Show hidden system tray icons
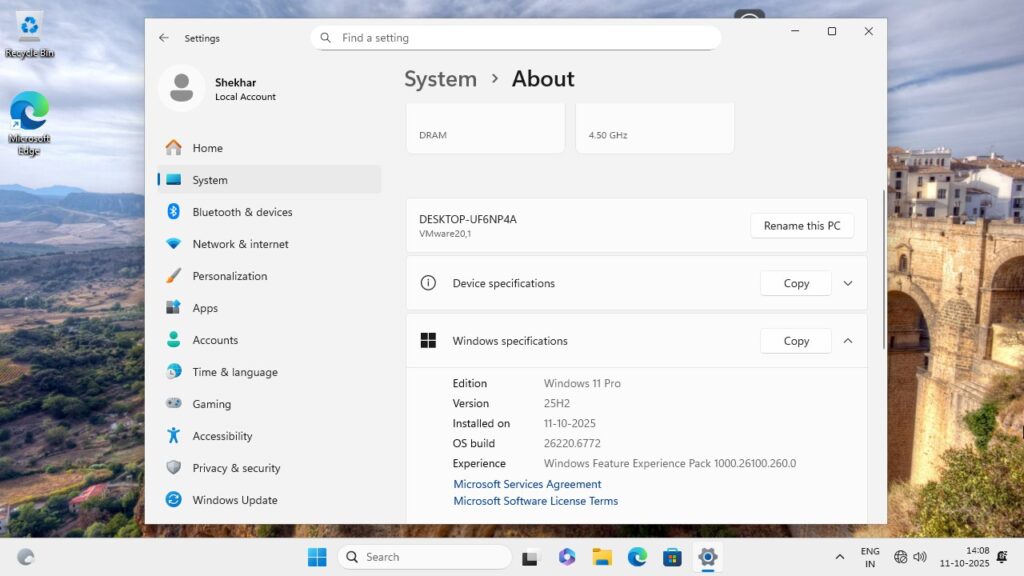1024x576 pixels. tap(839, 557)
